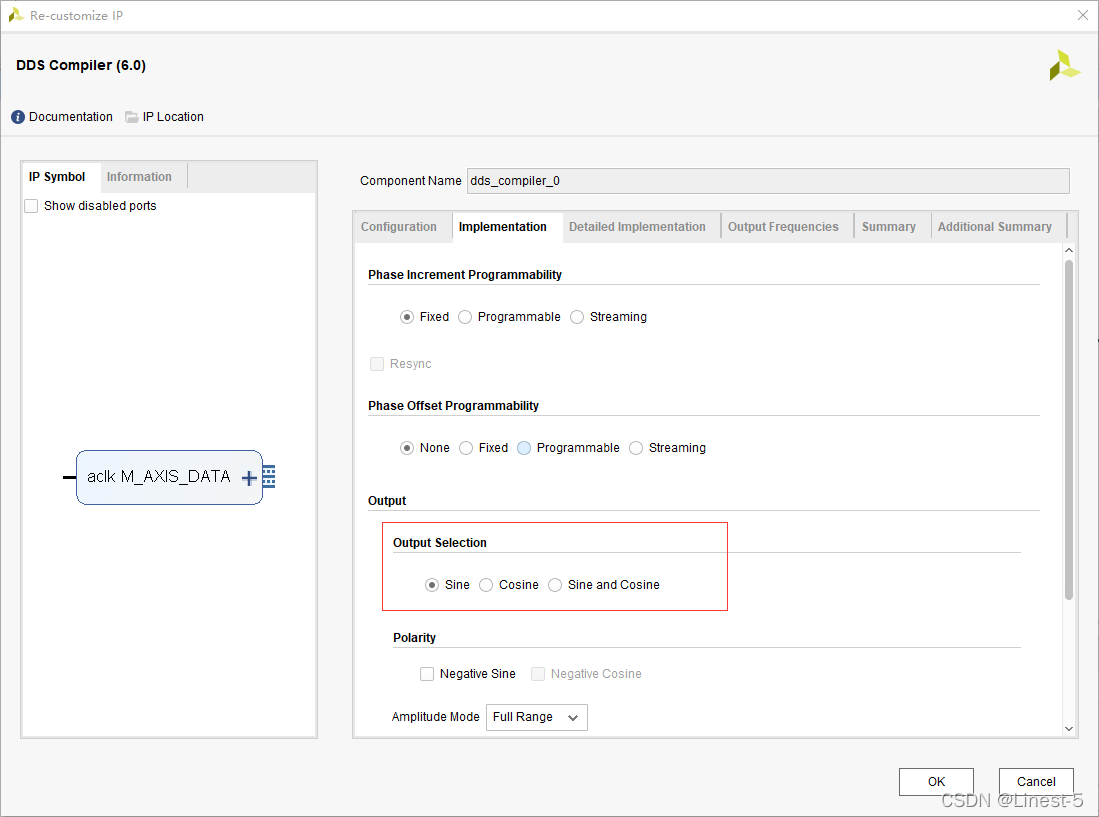Open the Additional Summary tab
Viewport: 1099px width, 817px height.
tap(995, 227)
